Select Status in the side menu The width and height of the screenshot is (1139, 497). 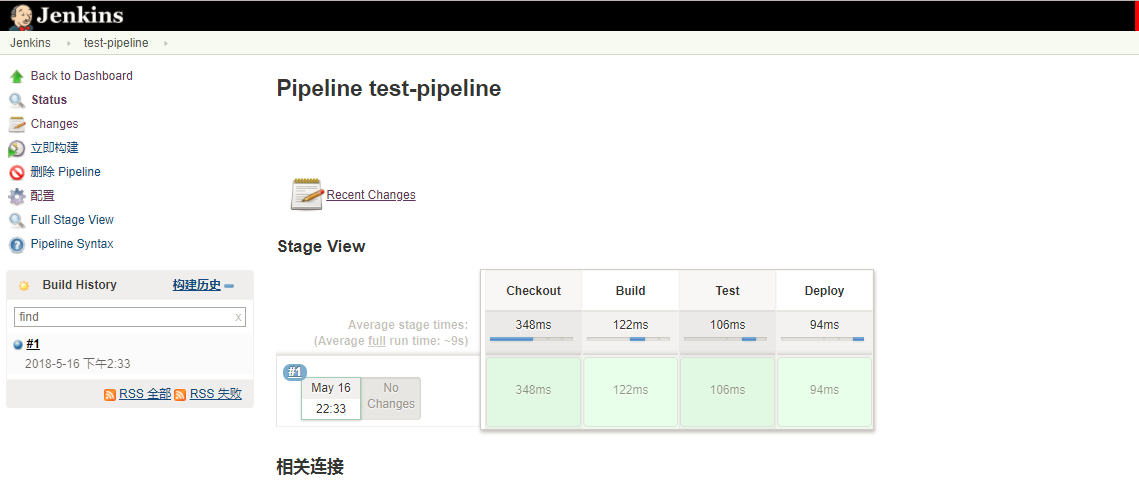coord(49,100)
